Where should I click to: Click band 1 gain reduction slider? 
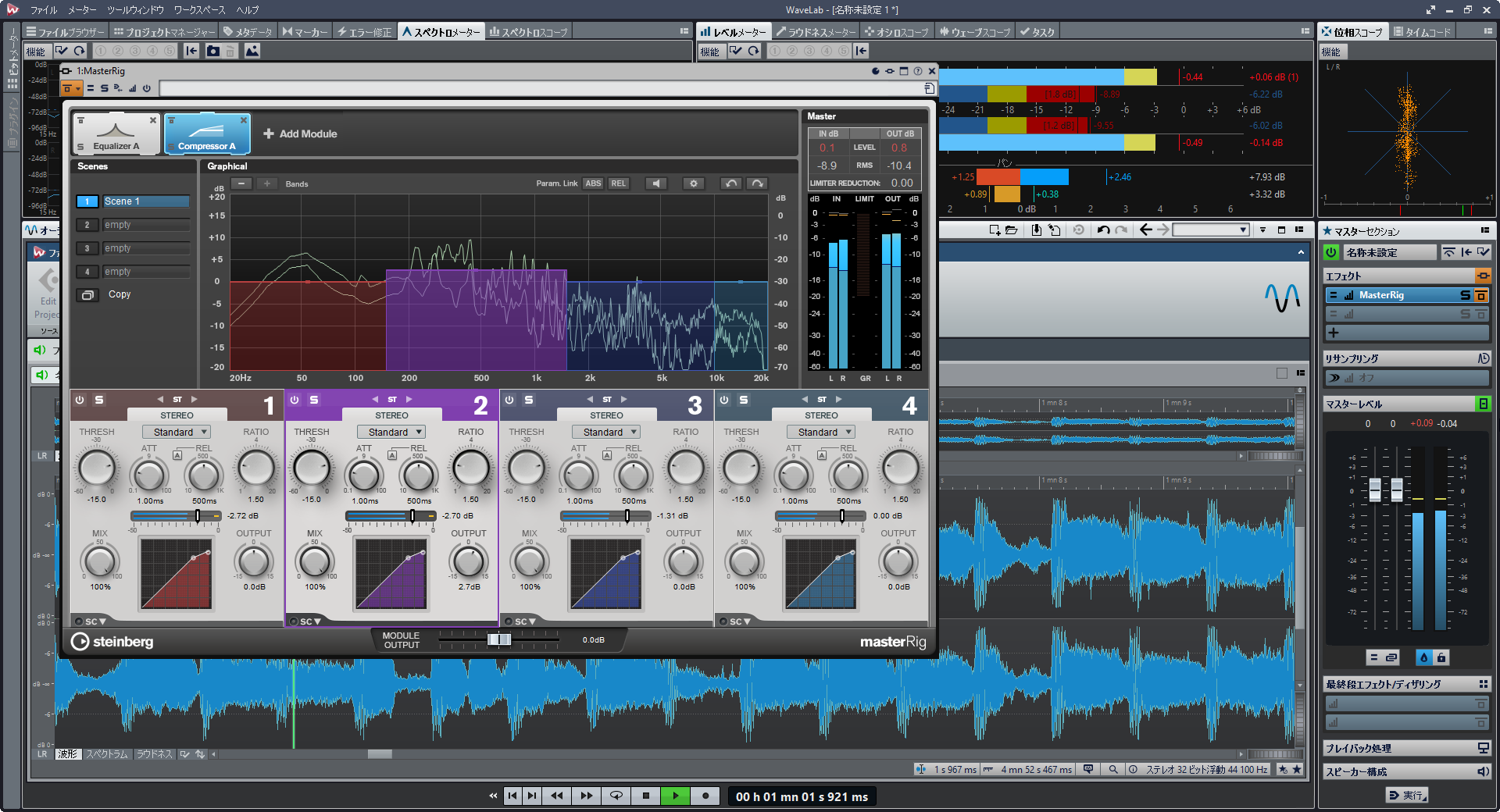coord(176,516)
